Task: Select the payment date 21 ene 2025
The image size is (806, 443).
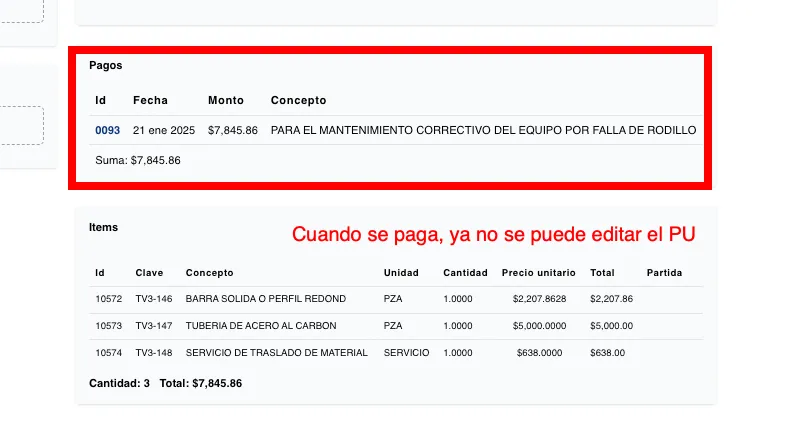Action: tap(164, 131)
